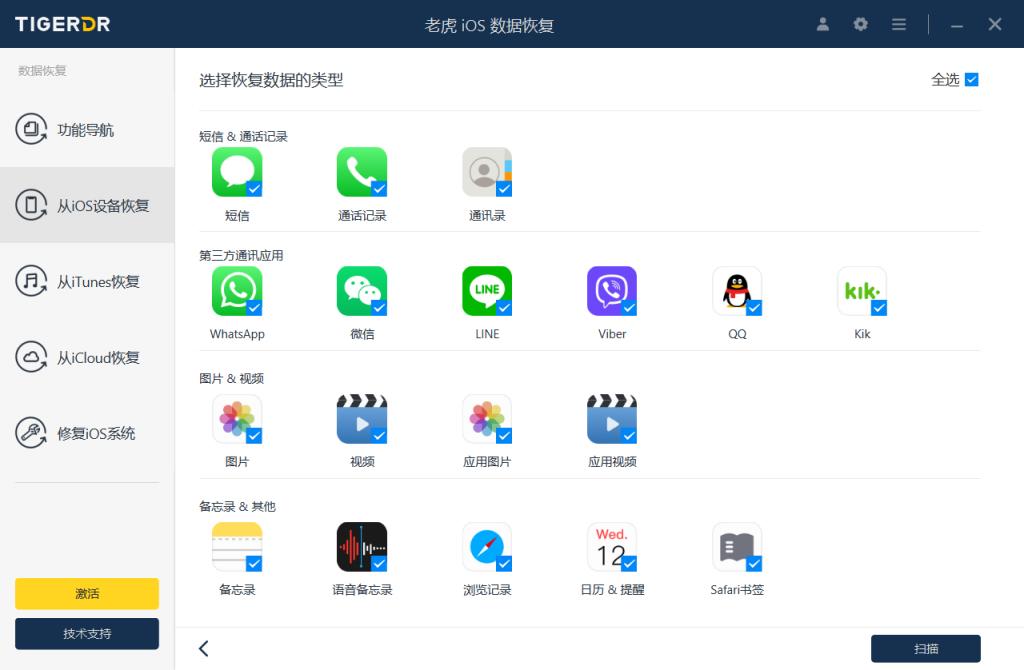Select the Kik messenger icon
Image resolution: width=1024 pixels, height=670 pixels.
pos(862,291)
